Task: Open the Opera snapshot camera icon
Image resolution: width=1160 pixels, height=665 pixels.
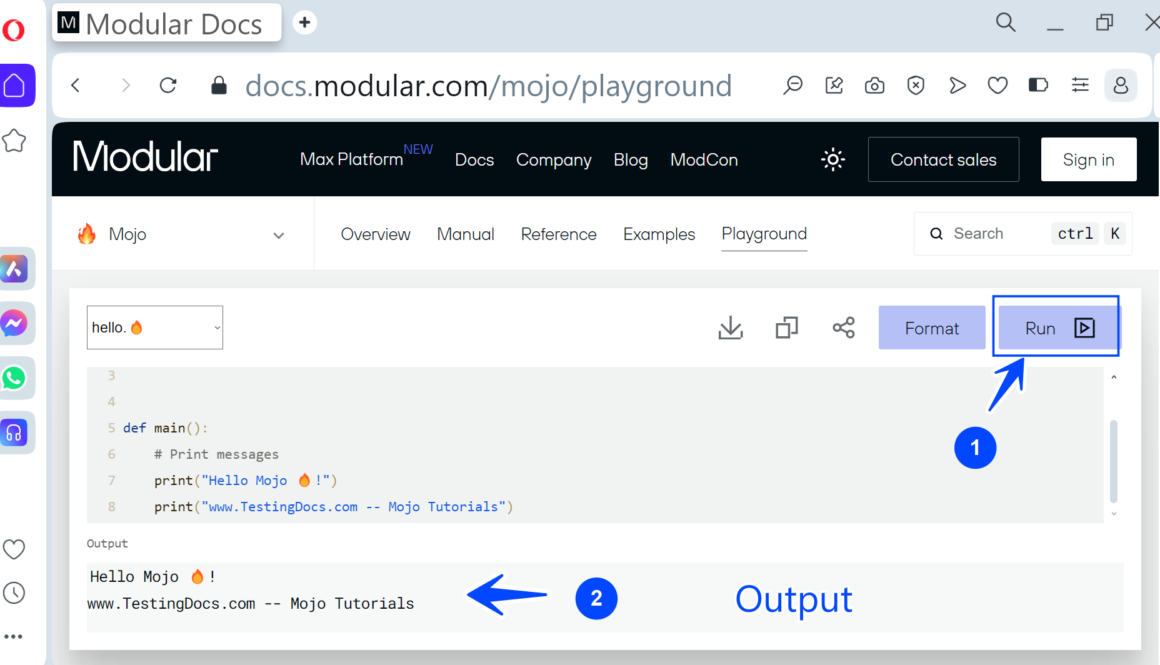Action: click(x=875, y=86)
